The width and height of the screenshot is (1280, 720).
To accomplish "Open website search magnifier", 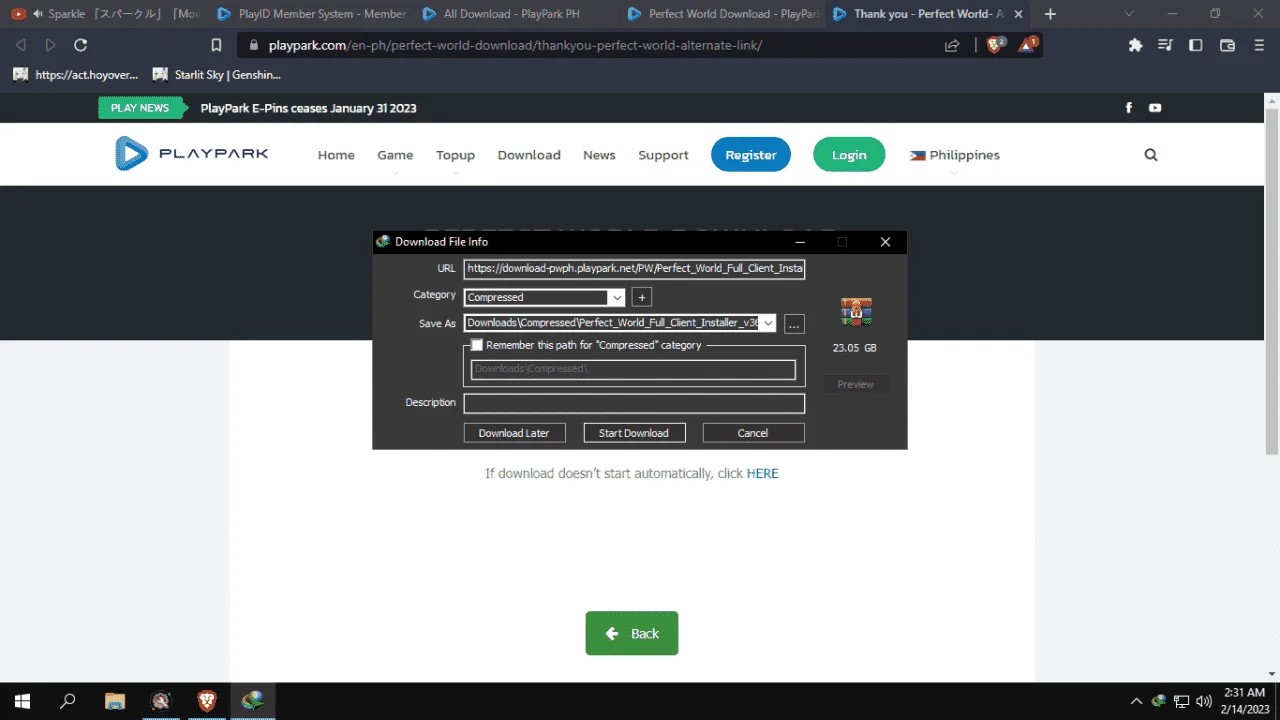I will [x=1151, y=155].
